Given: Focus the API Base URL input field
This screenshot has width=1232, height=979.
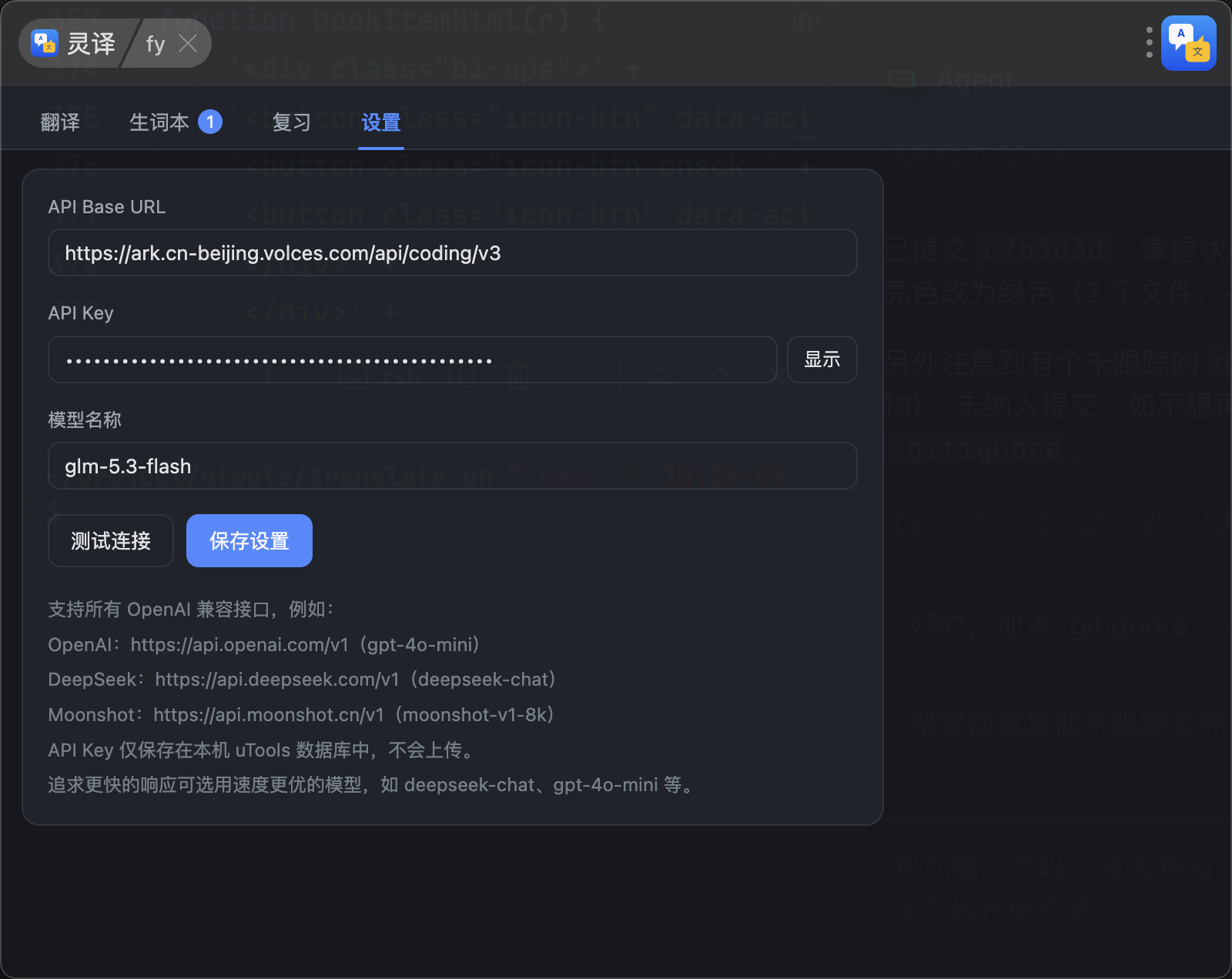Looking at the screenshot, I should 453,252.
